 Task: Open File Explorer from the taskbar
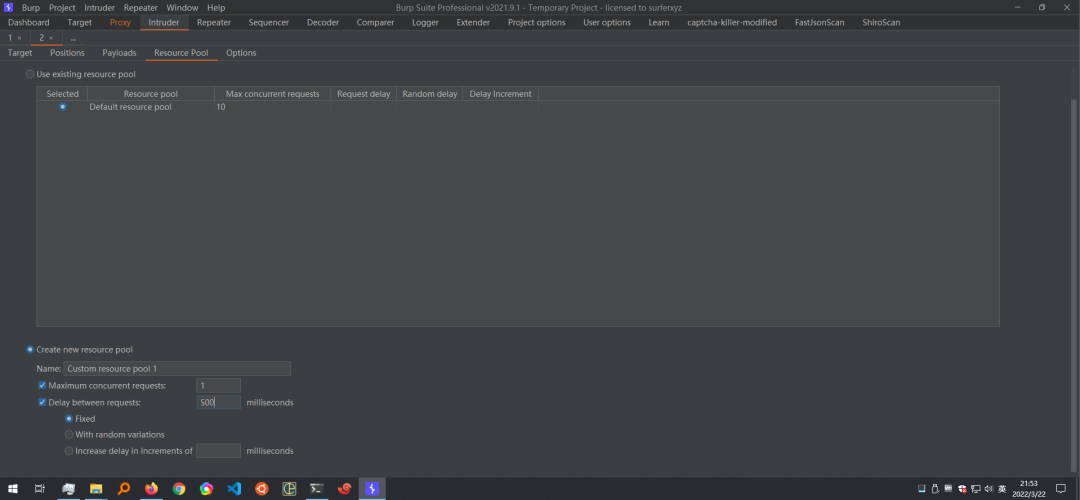(96, 488)
